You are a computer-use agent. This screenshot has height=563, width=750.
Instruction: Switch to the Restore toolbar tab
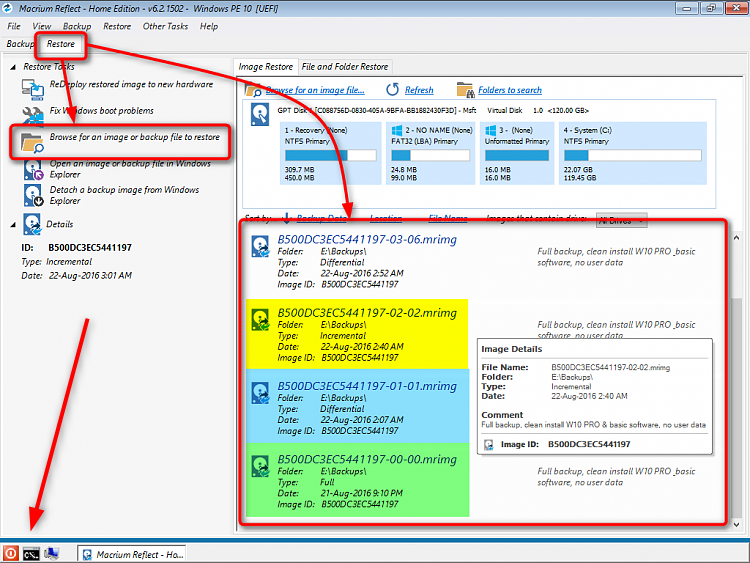61,44
